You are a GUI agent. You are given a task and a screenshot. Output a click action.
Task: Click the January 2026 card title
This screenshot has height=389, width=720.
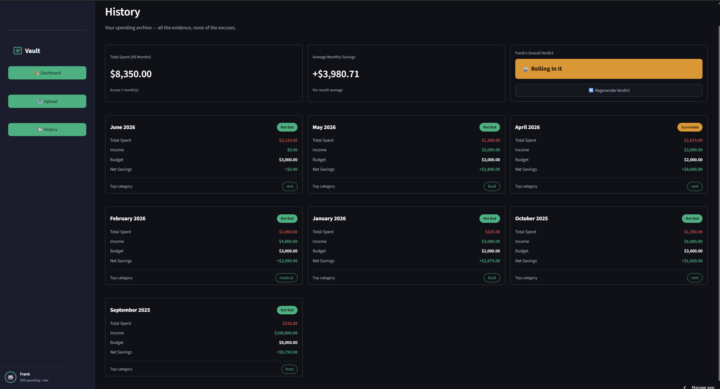click(x=329, y=219)
